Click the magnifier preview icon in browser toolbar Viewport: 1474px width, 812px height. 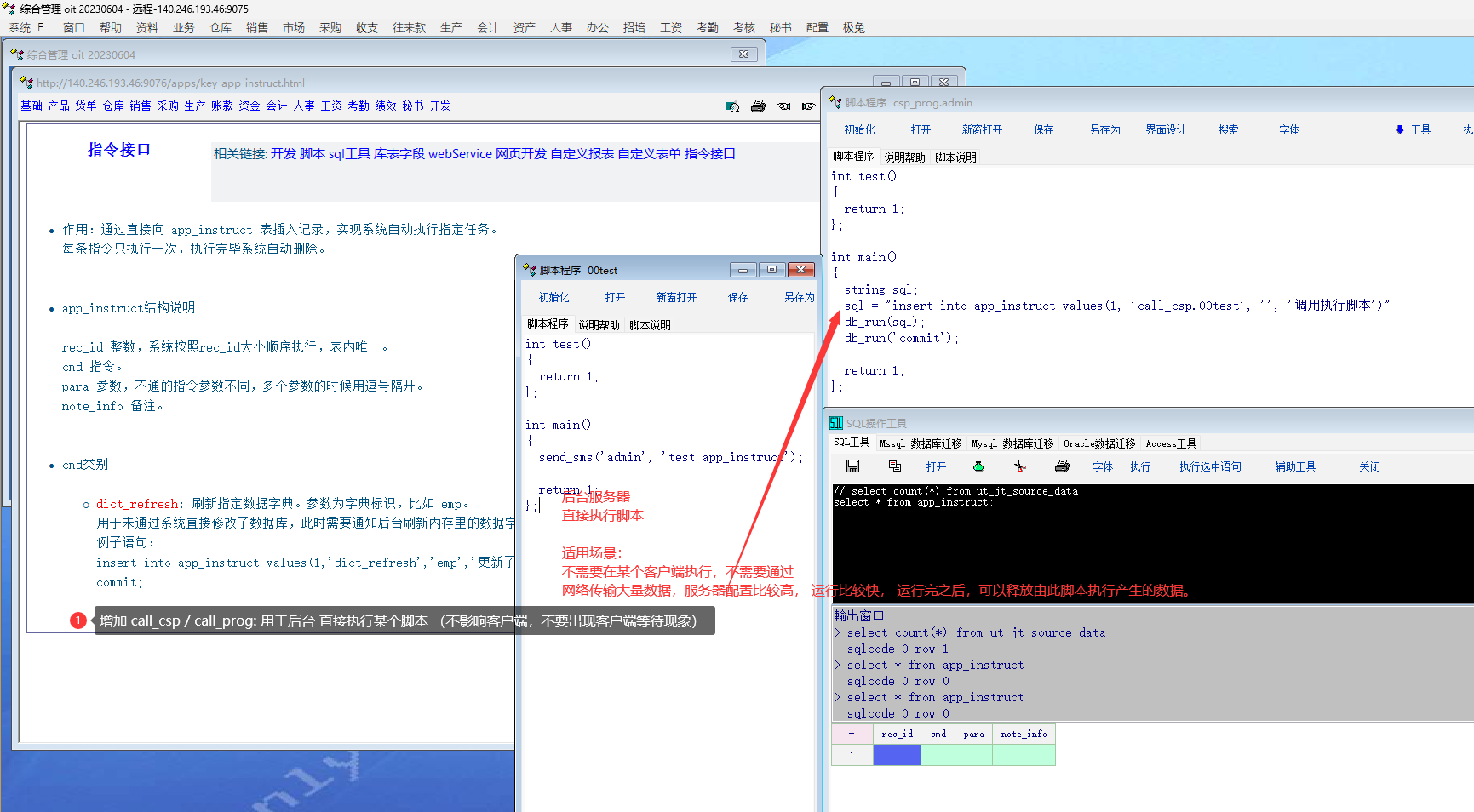(x=732, y=106)
